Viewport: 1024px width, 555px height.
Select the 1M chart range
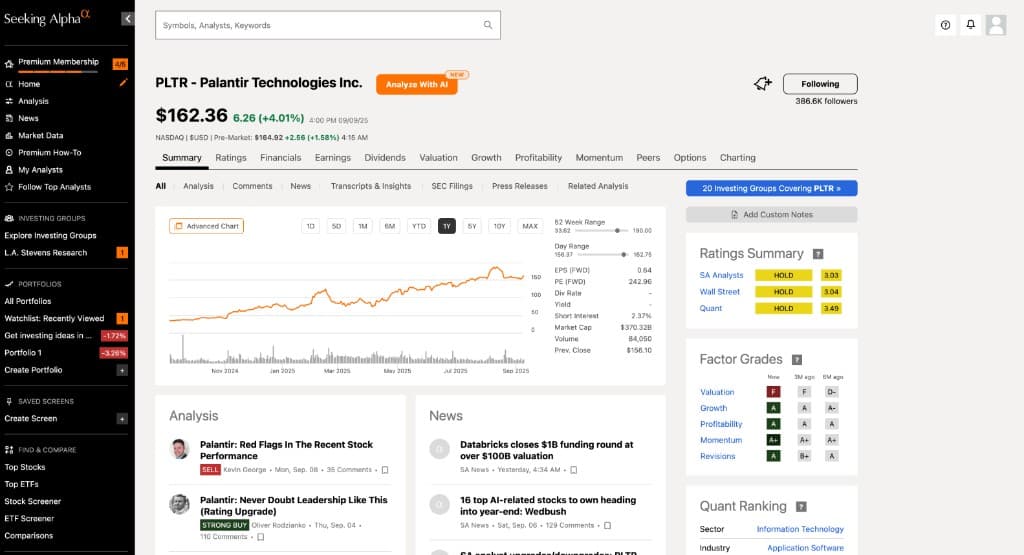tap(362, 226)
